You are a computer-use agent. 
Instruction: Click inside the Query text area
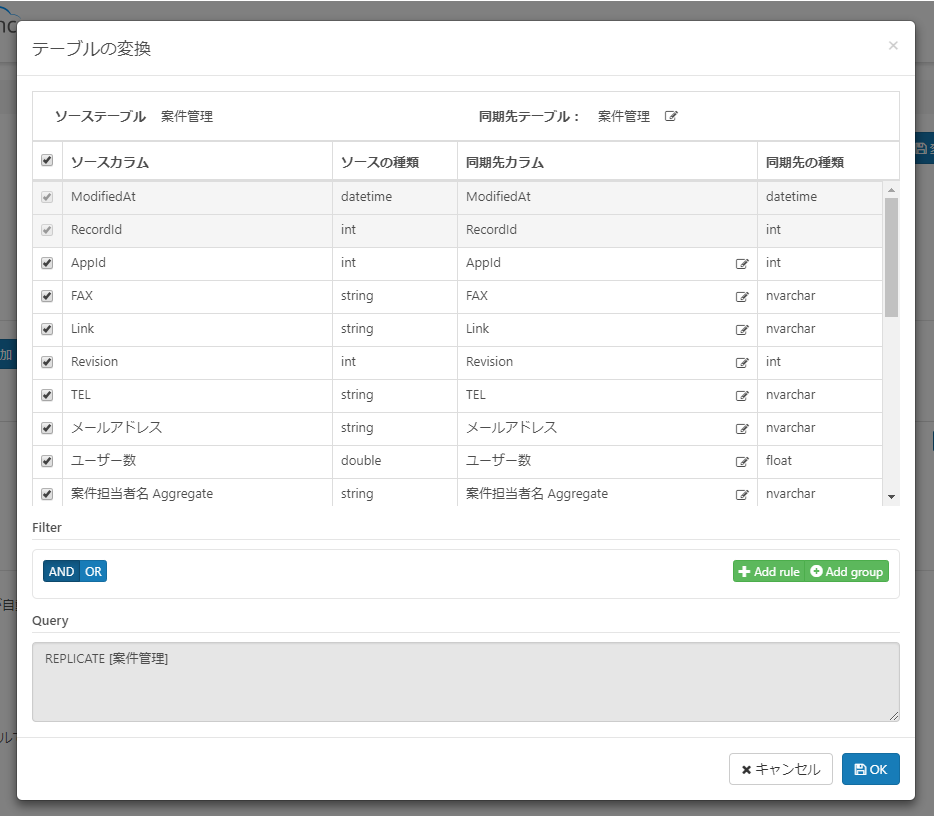[x=466, y=682]
